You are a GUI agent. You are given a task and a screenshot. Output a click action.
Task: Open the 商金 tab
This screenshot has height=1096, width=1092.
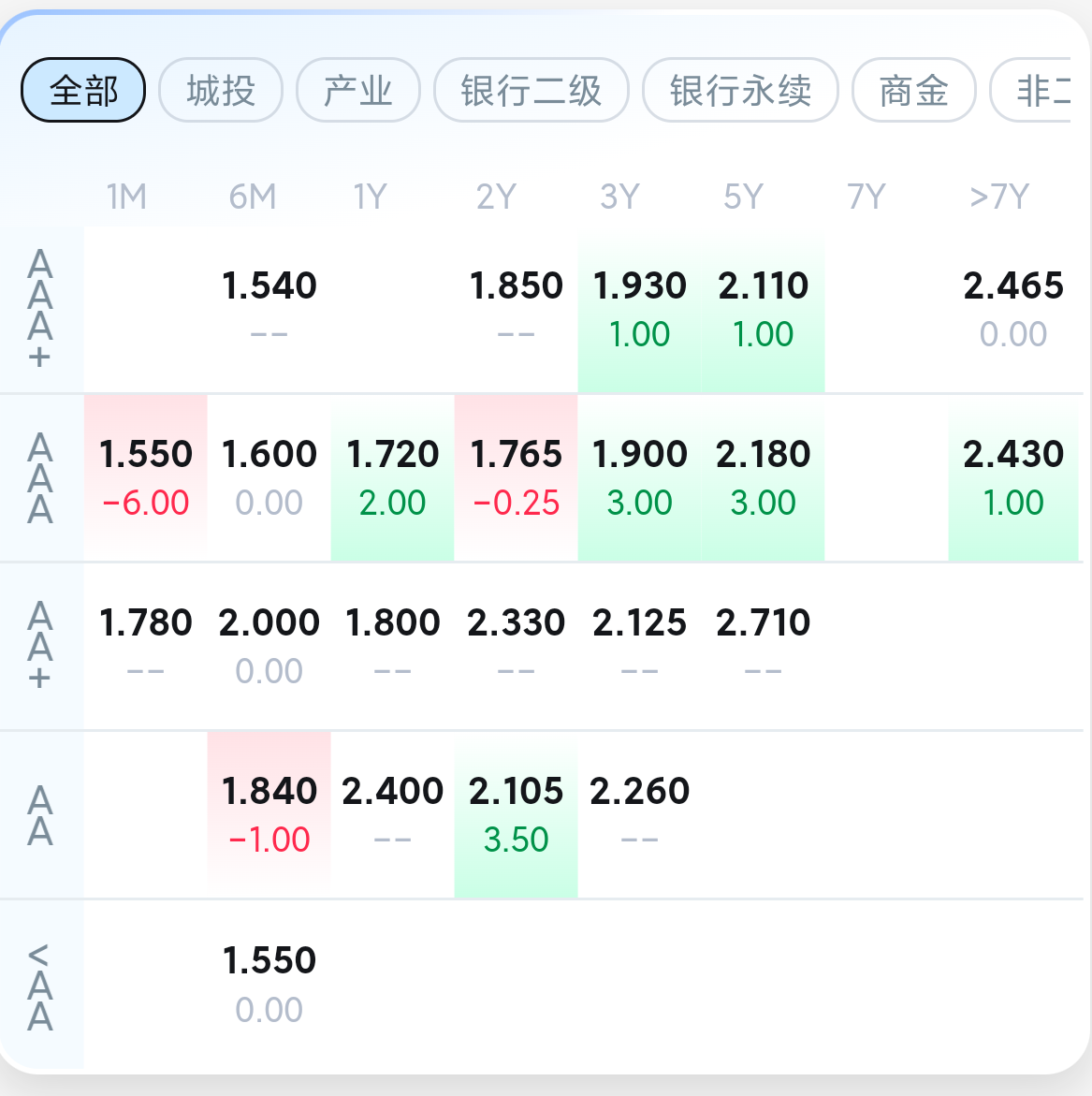pos(914,91)
